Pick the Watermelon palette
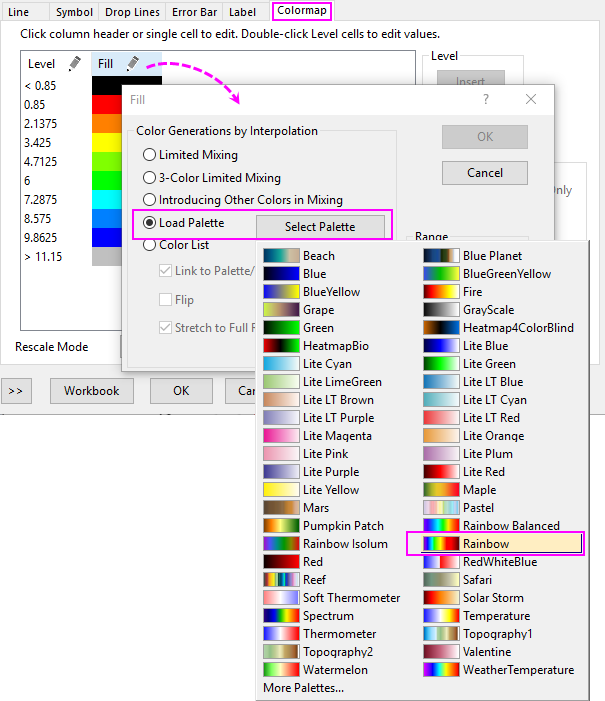The image size is (605, 701). [x=316, y=670]
